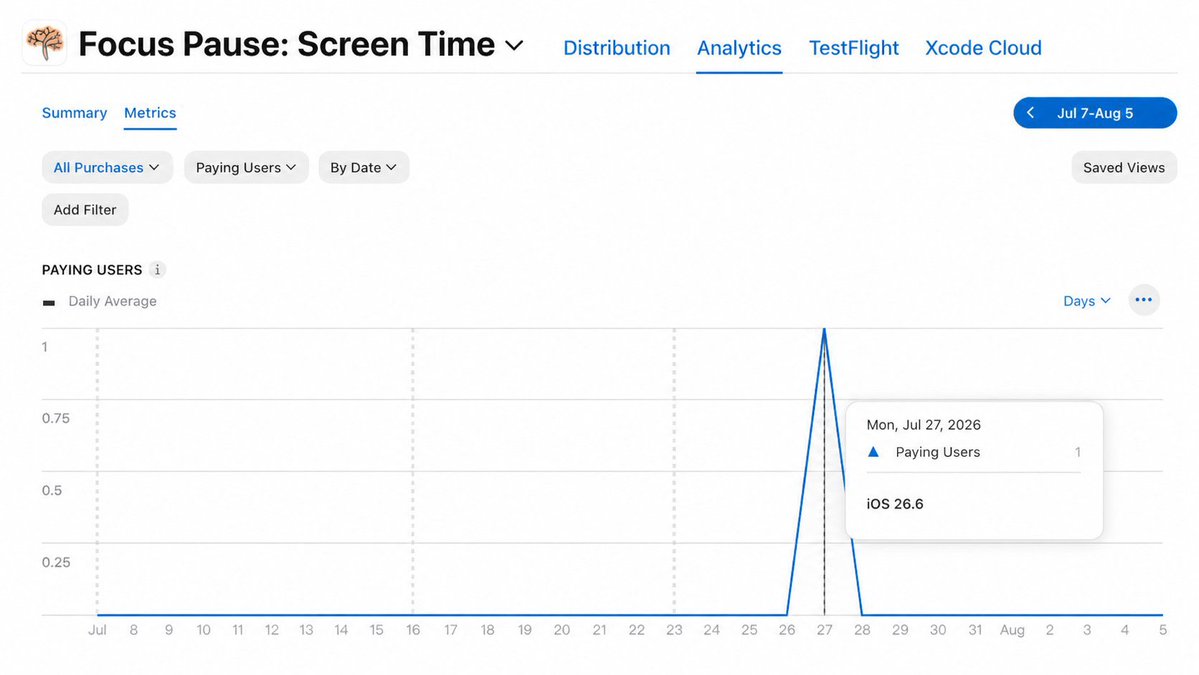The image size is (1199, 675).
Task: Click the Jul label on the axis
Action: pos(97,630)
